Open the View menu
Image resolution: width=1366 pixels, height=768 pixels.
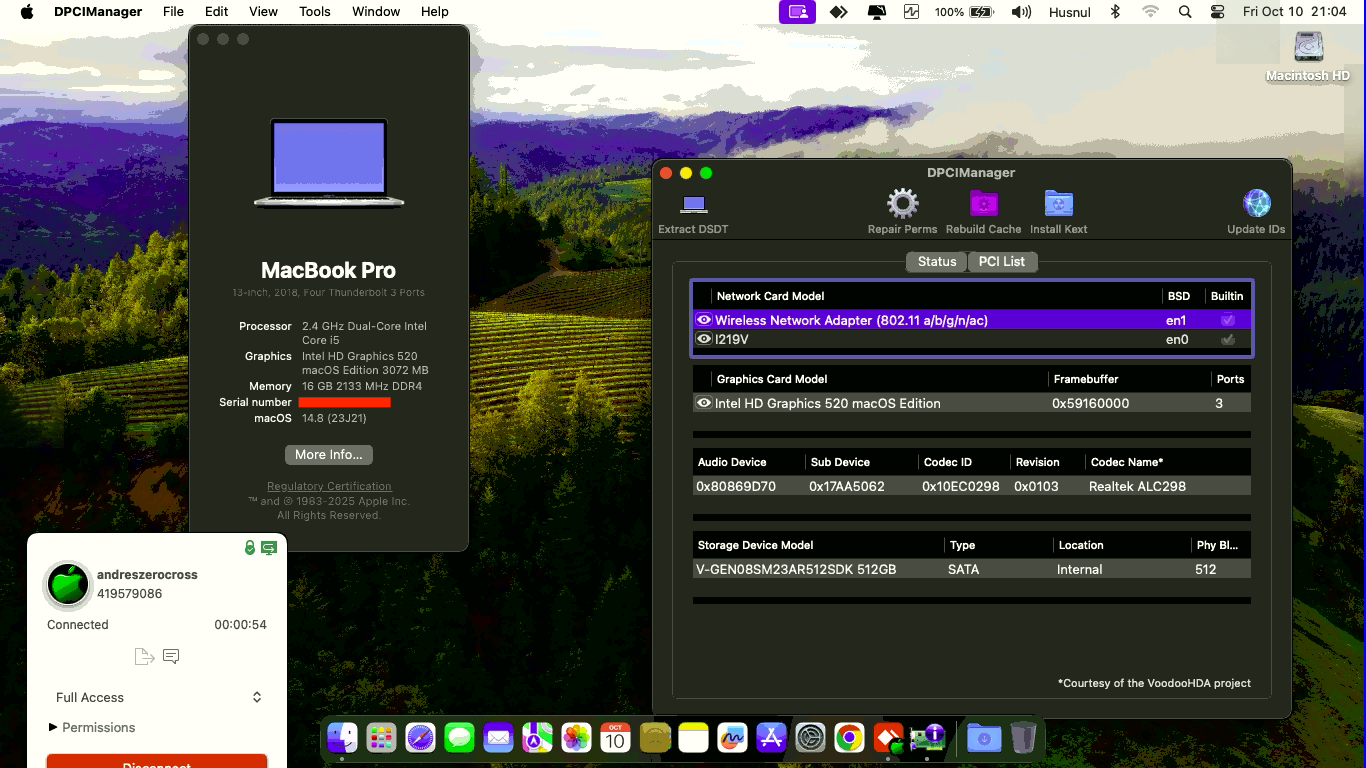tap(263, 12)
